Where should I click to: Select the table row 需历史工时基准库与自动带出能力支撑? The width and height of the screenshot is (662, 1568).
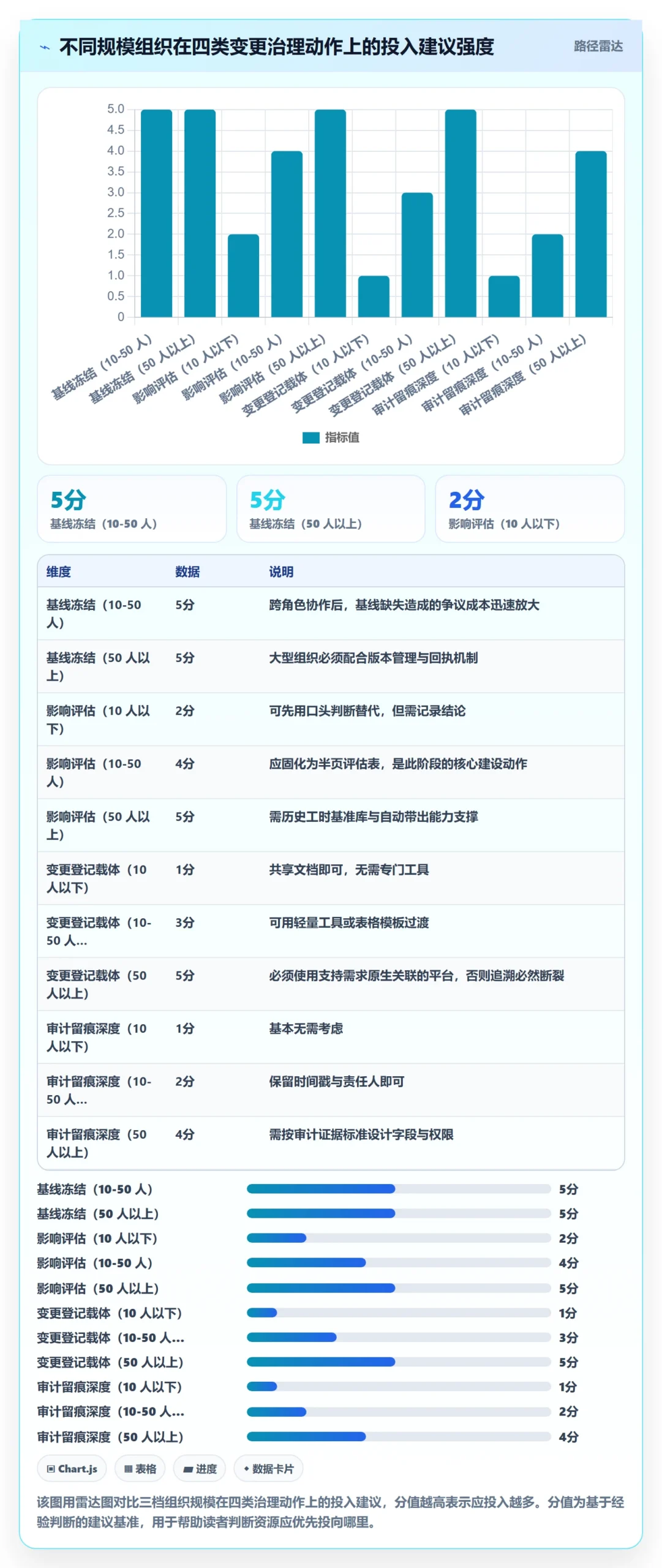click(331, 826)
